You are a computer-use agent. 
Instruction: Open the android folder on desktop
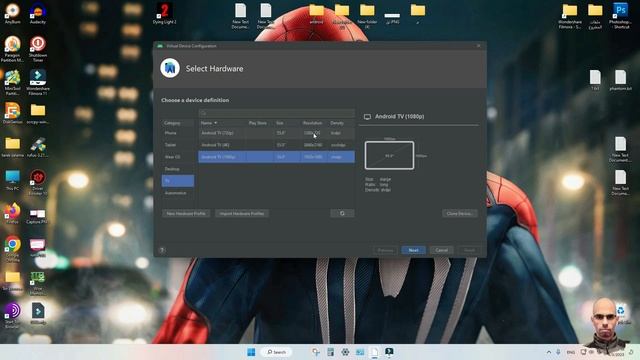click(x=316, y=13)
